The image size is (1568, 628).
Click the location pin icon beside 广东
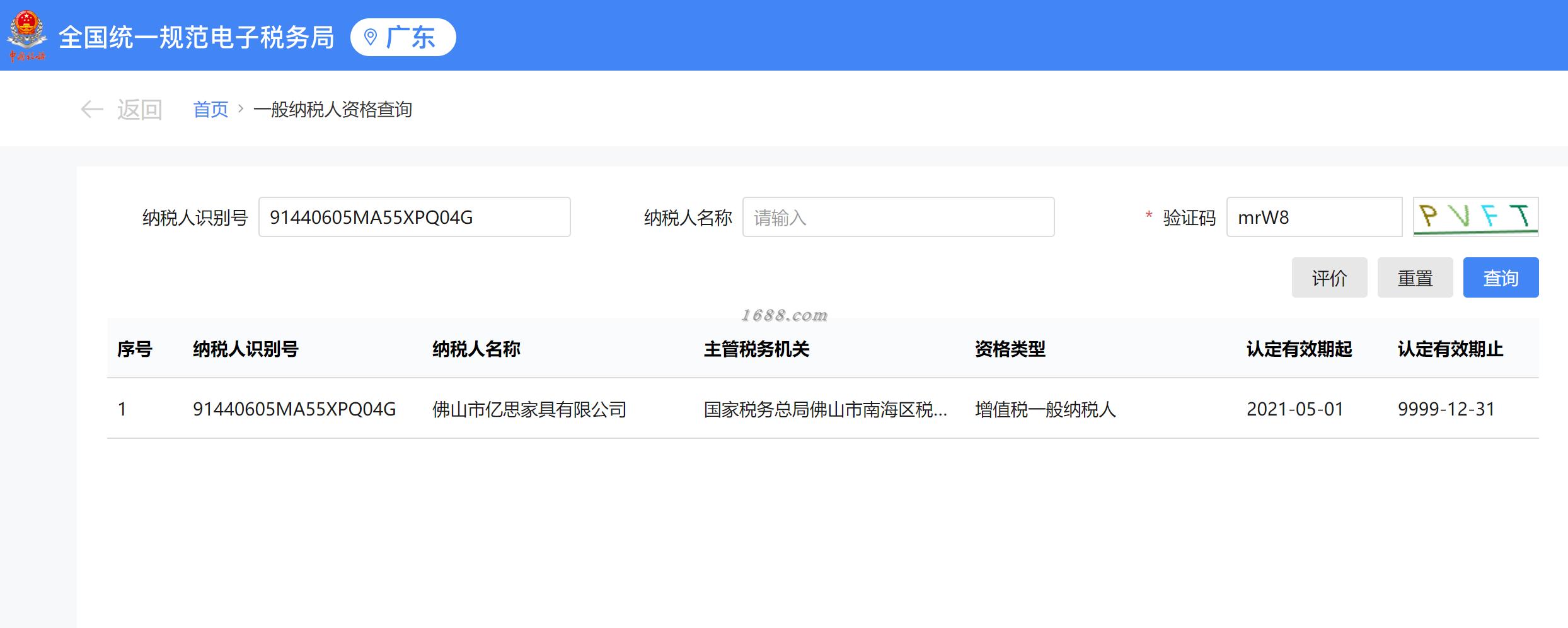point(371,37)
